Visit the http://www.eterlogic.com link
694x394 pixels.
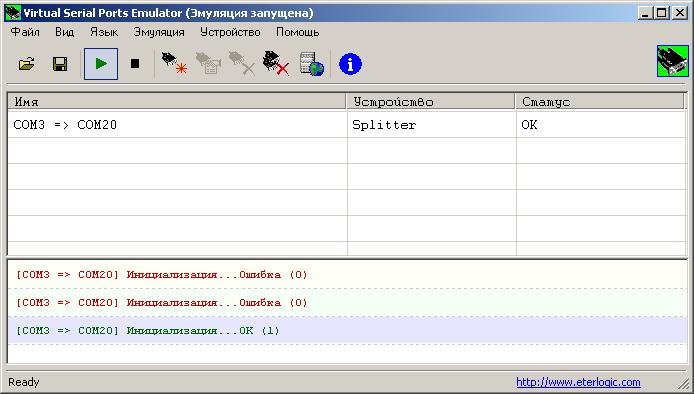578,382
